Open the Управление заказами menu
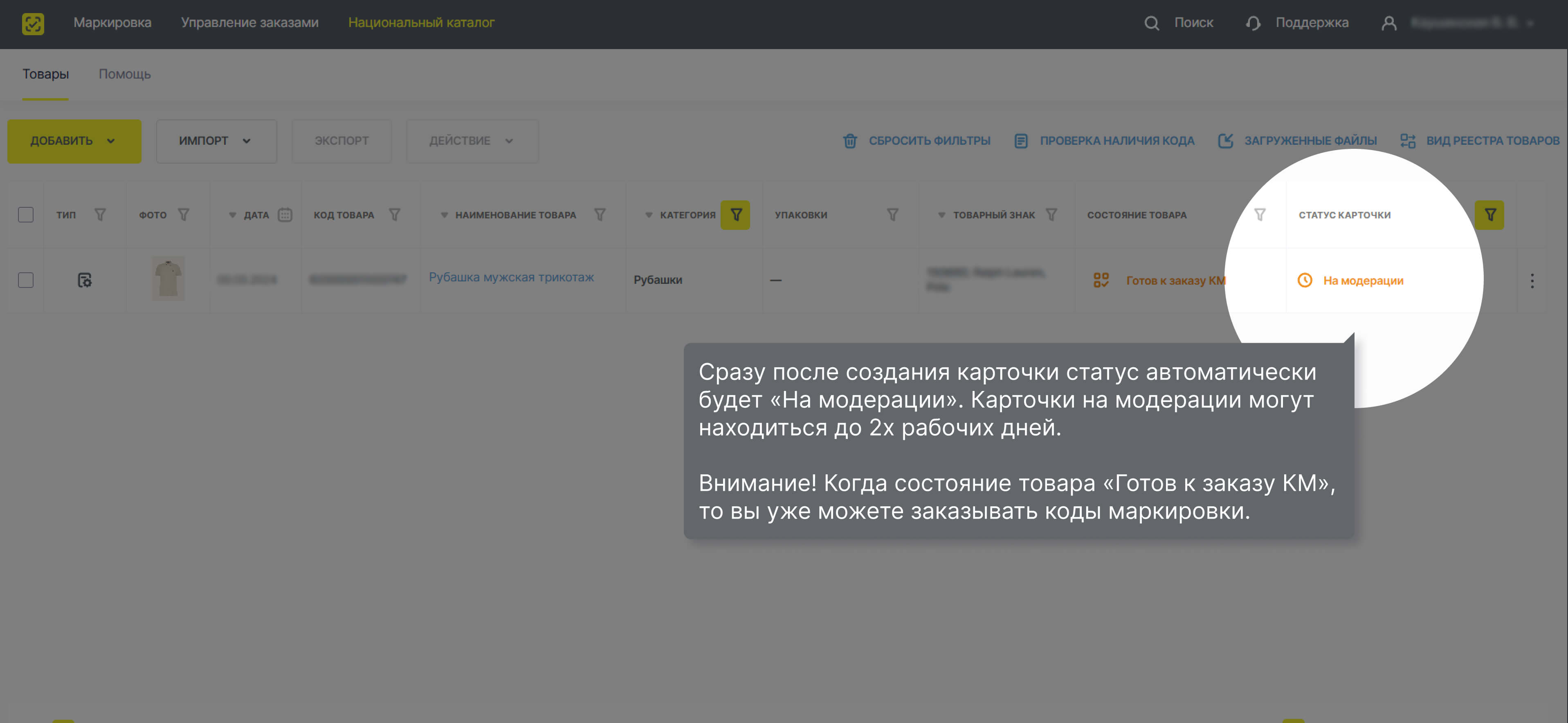The image size is (1568, 723). click(x=249, y=22)
